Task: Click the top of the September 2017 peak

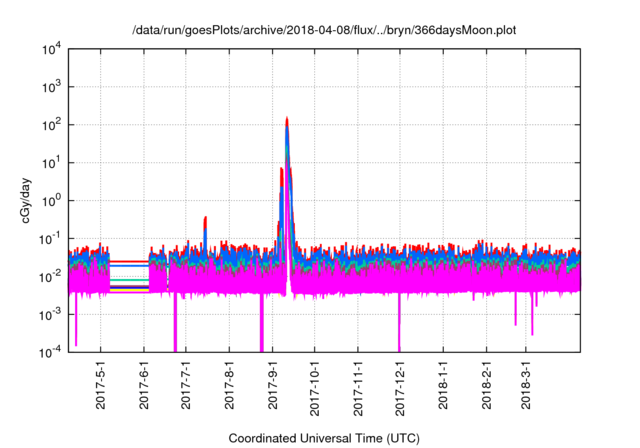Action: click(287, 119)
